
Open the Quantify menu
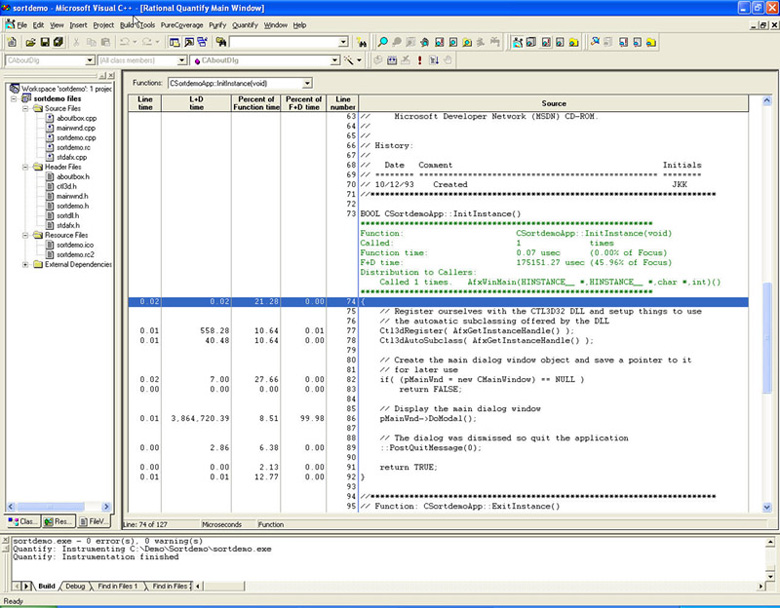244,24
